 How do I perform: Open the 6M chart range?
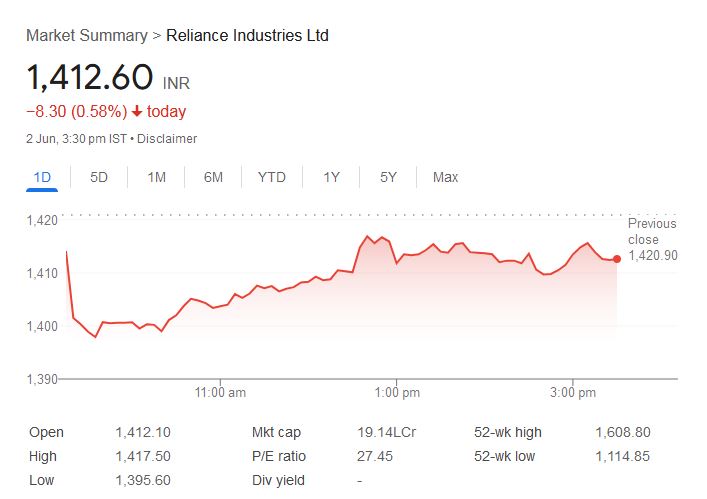point(213,177)
